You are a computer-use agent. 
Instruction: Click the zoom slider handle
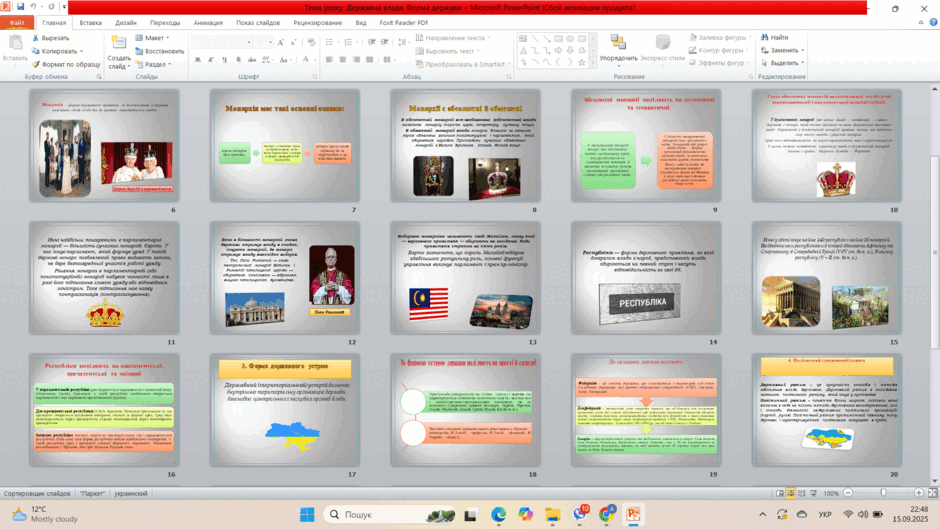coord(883,493)
